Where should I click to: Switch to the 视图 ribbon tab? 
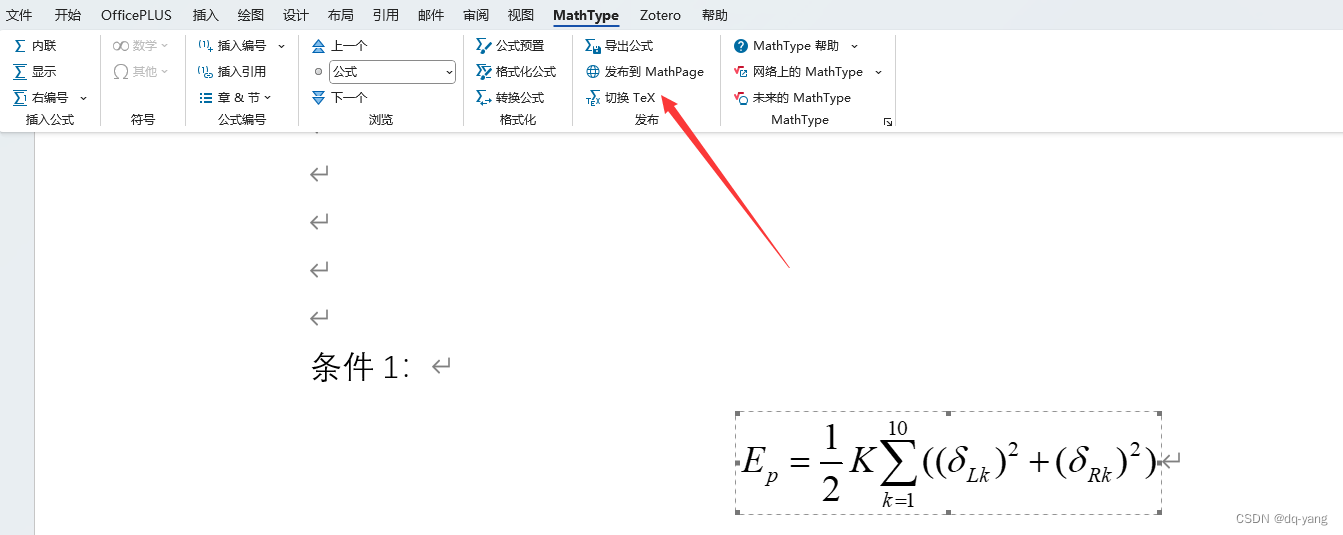[521, 15]
